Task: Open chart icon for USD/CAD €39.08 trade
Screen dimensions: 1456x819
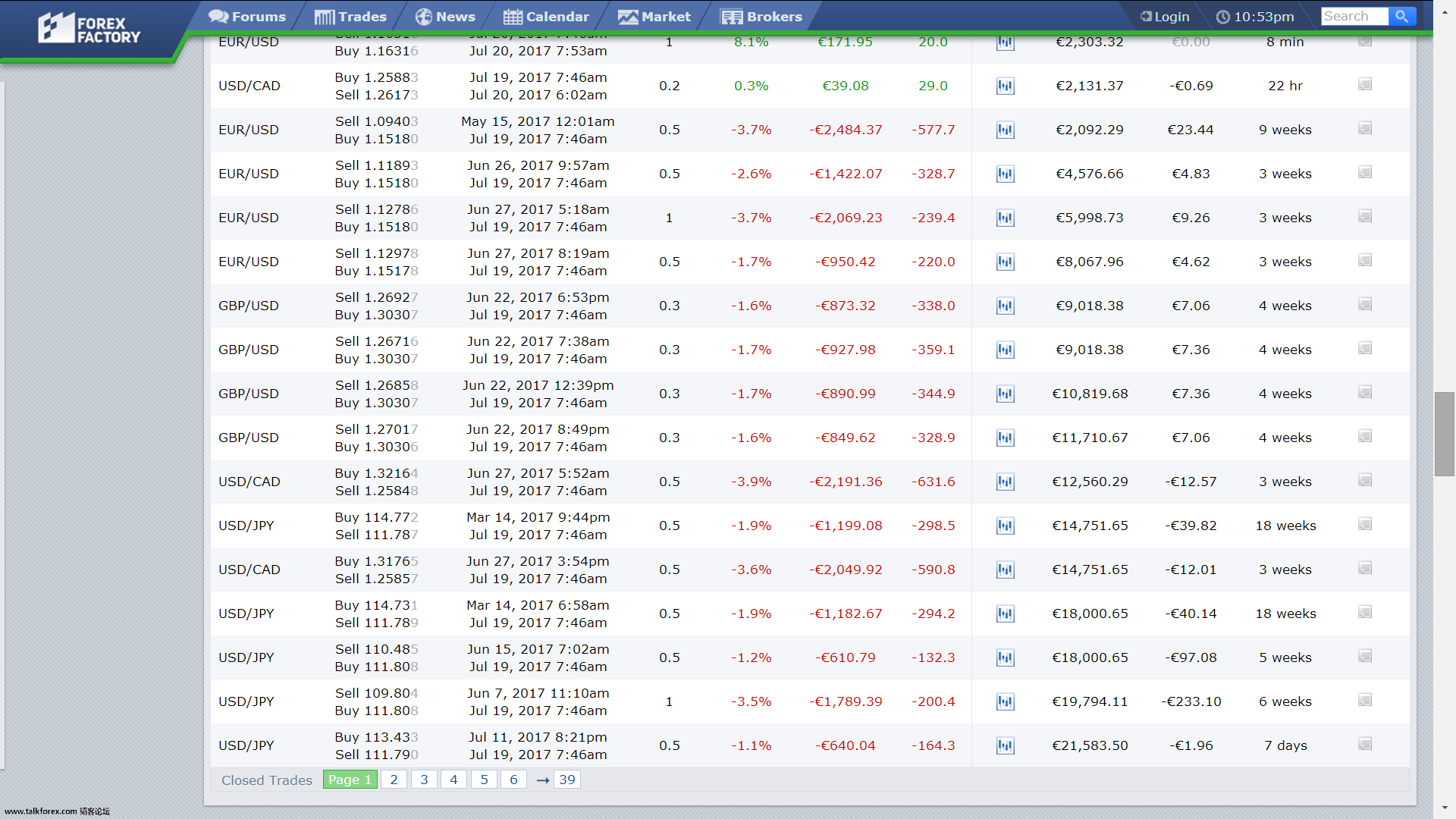Action: click(1005, 86)
